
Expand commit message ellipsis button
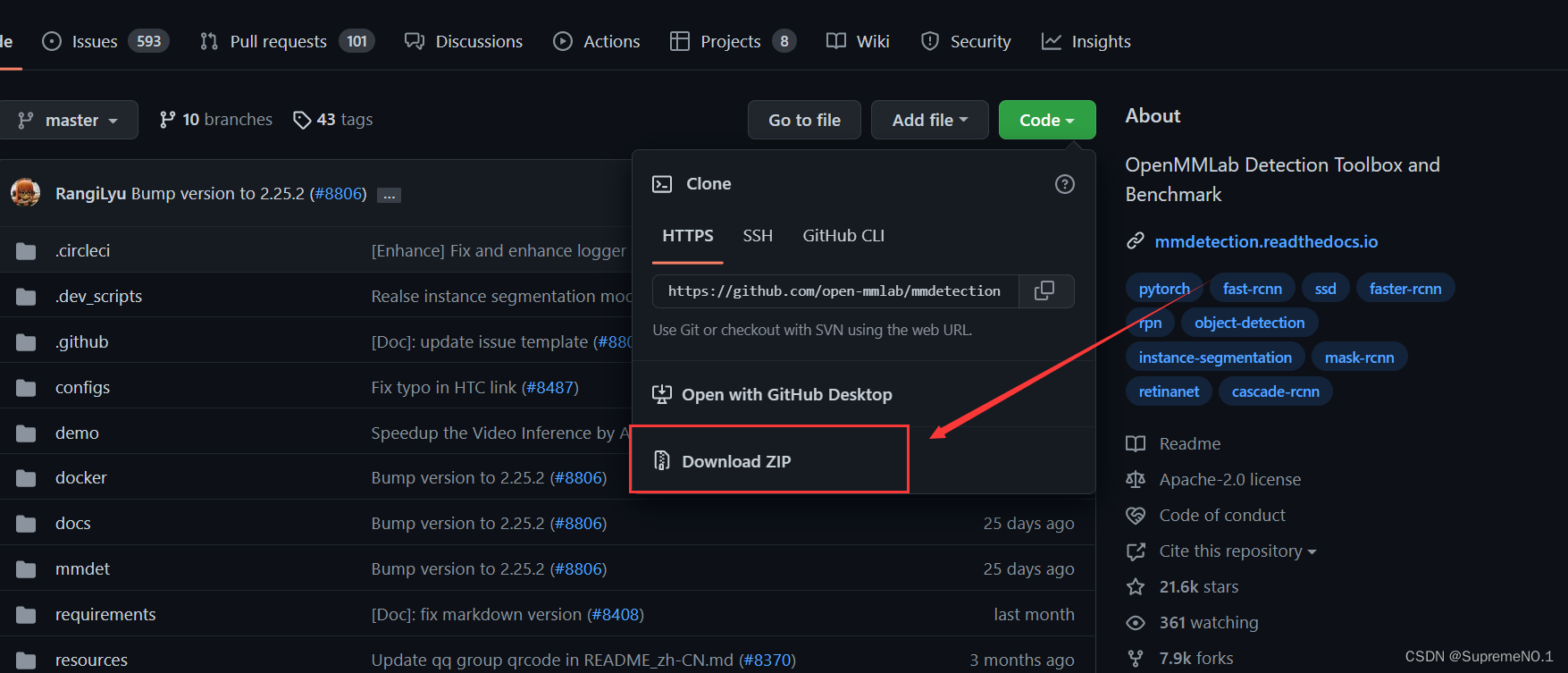pos(389,195)
